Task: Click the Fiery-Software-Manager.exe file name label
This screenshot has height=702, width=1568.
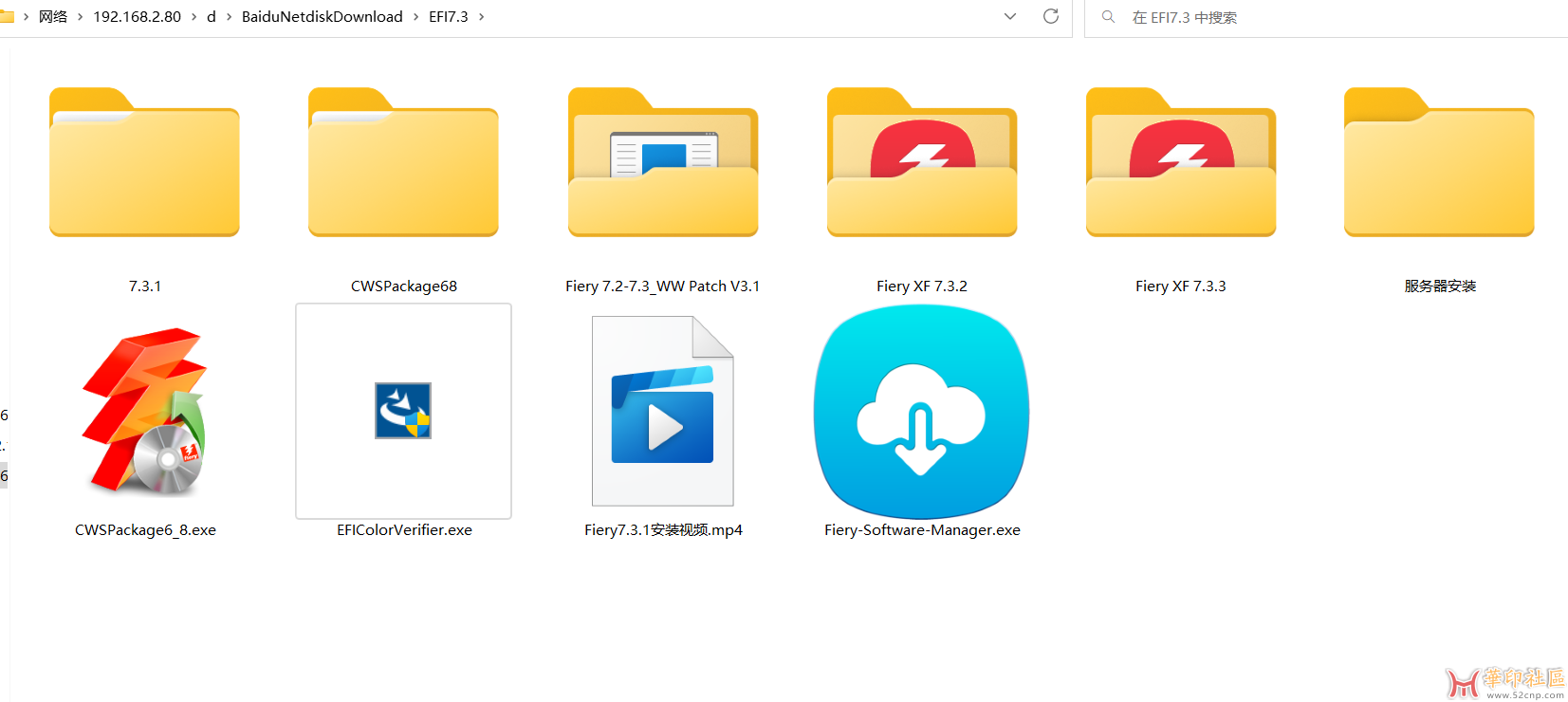Action: tap(922, 530)
